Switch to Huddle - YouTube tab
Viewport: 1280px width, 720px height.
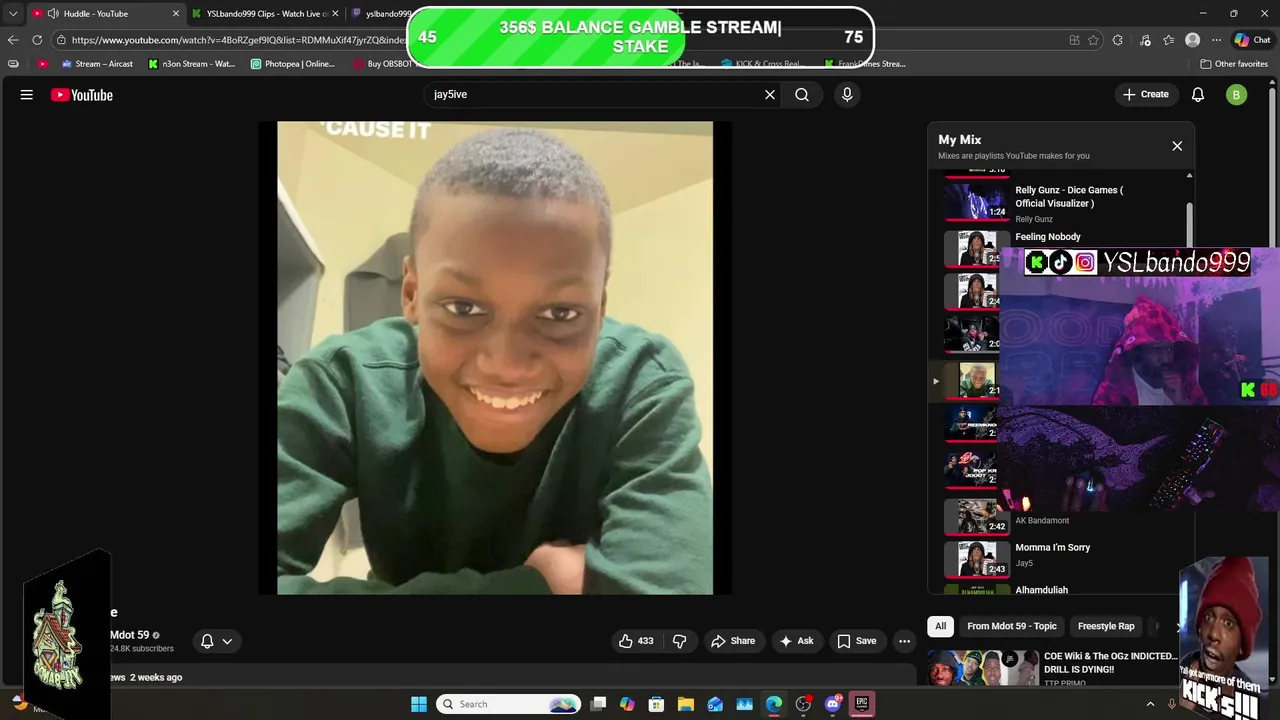pyautogui.click(x=106, y=14)
